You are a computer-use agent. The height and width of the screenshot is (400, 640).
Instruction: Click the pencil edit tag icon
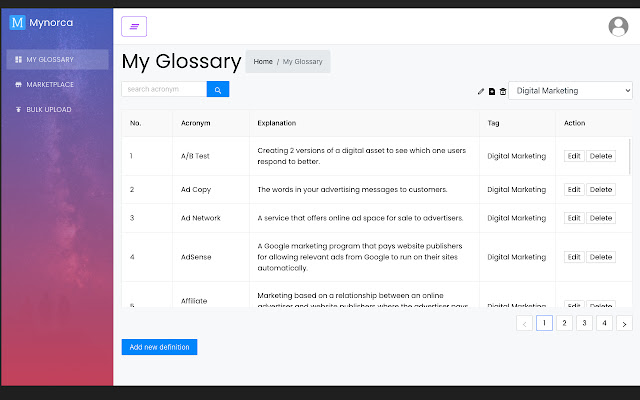(x=481, y=91)
